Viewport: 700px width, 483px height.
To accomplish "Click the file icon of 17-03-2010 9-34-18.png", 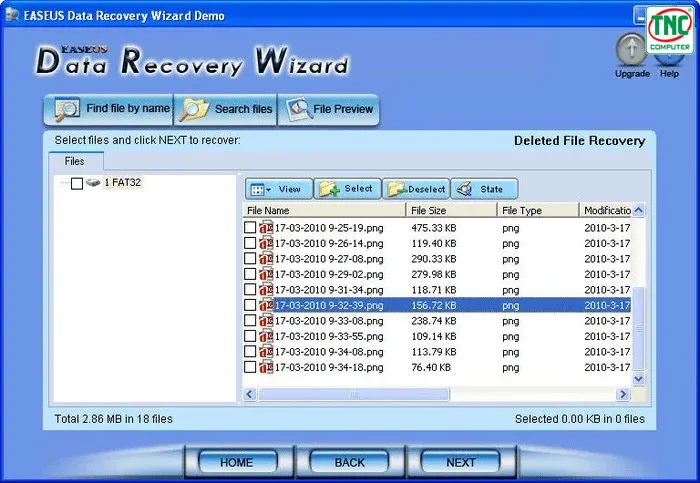I will [266, 367].
